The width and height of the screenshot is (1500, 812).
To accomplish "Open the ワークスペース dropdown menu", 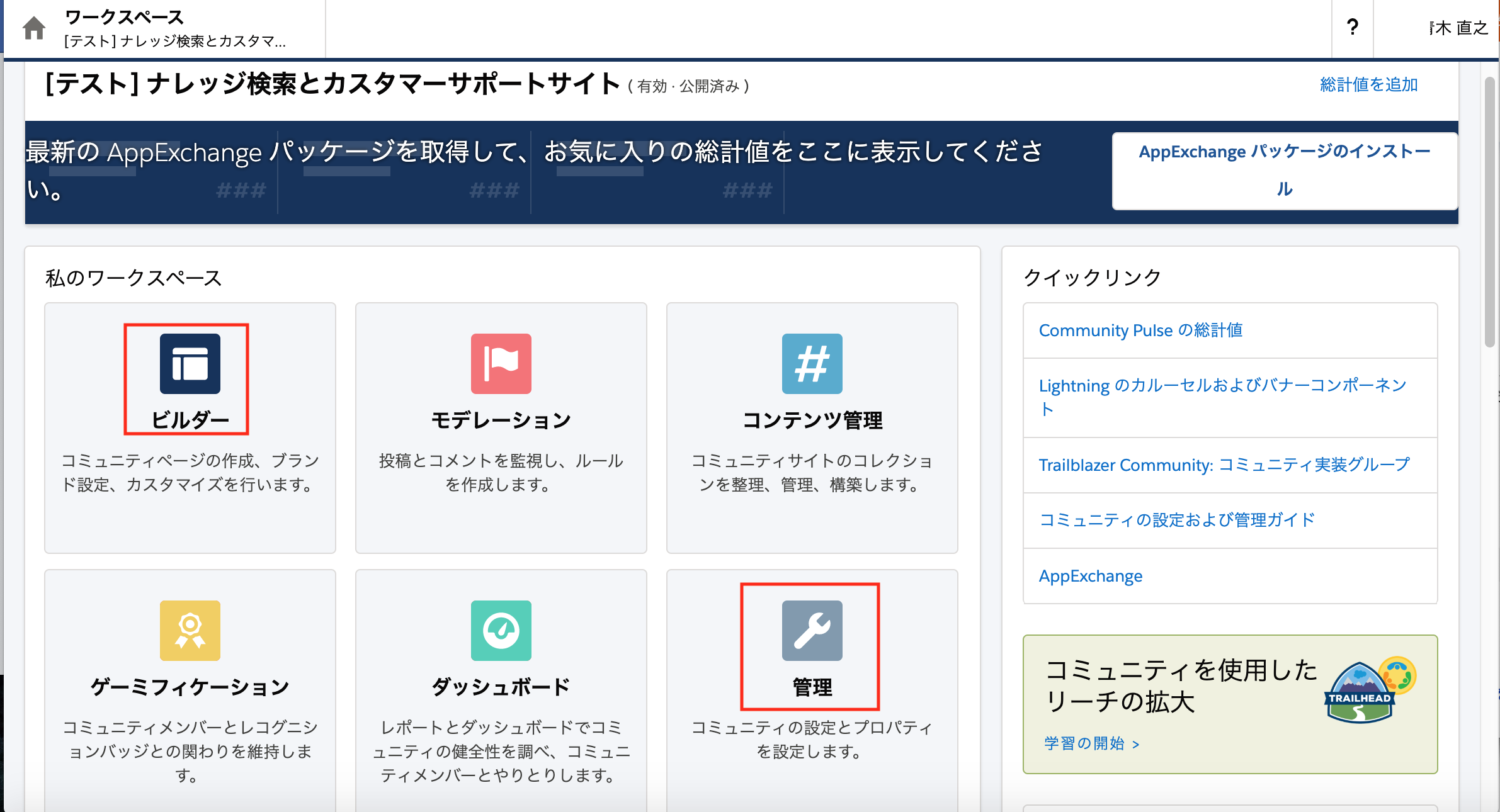I will tap(175, 28).
